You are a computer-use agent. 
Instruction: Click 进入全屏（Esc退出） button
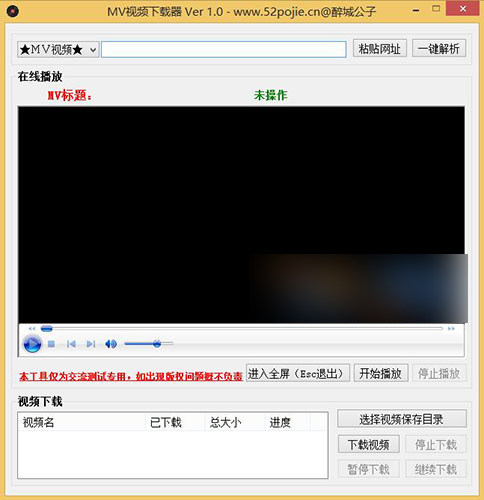[298, 373]
